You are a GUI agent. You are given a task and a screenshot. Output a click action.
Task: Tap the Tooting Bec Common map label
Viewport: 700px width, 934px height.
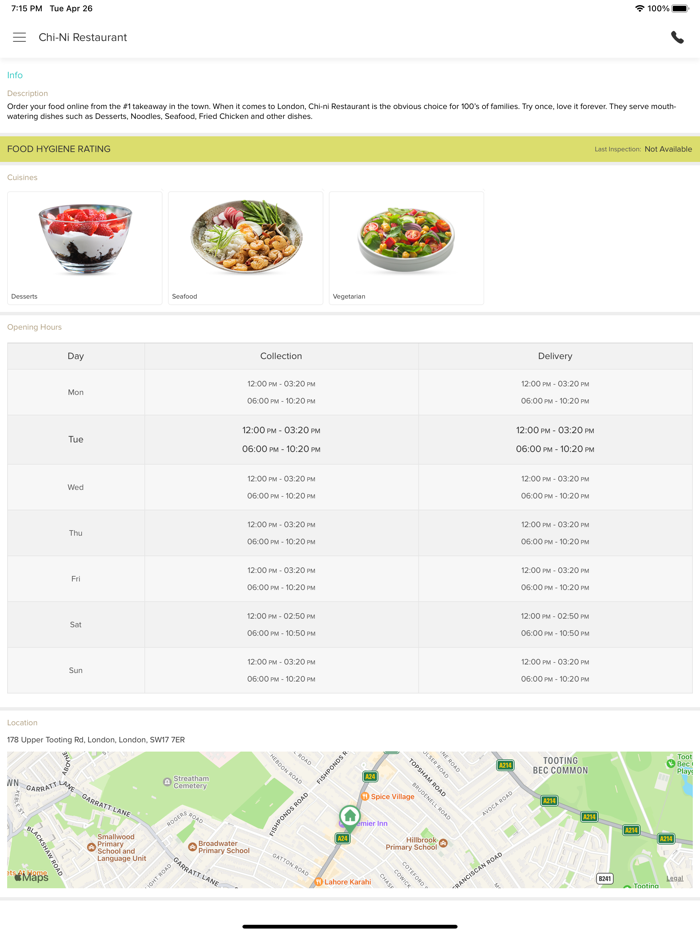(x=560, y=765)
